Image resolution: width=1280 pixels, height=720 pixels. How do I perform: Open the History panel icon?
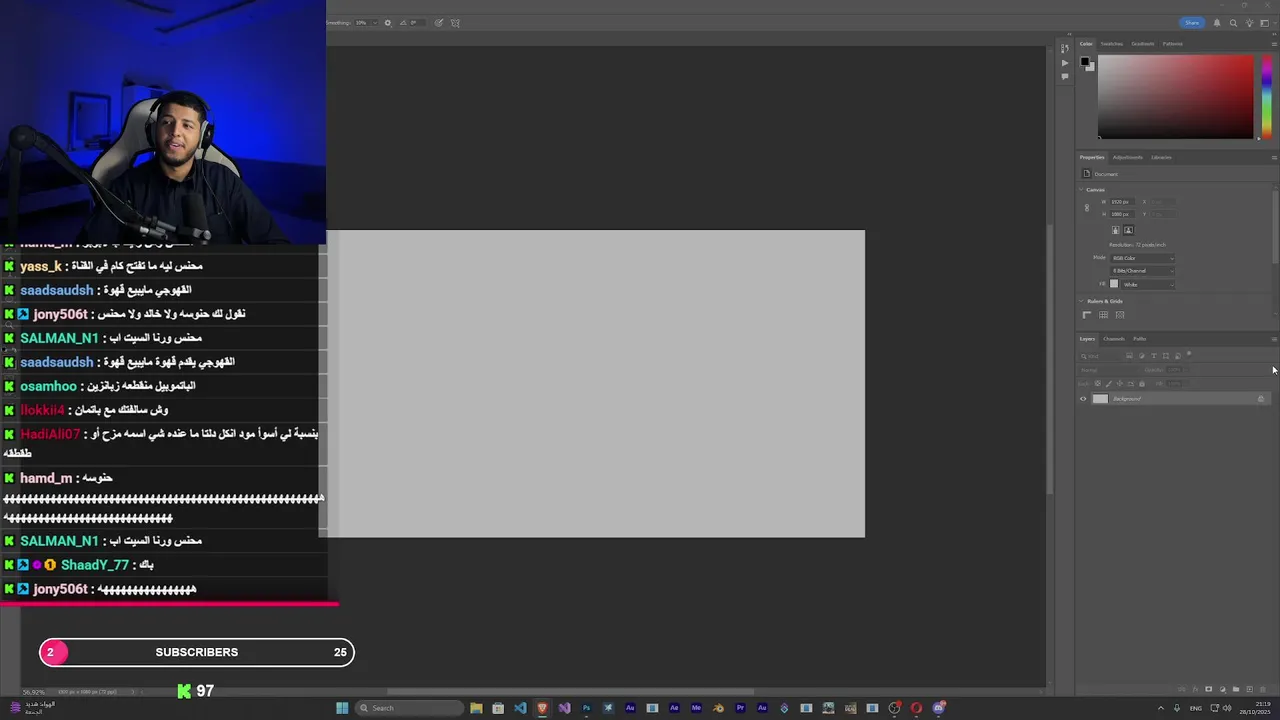pos(1065,48)
